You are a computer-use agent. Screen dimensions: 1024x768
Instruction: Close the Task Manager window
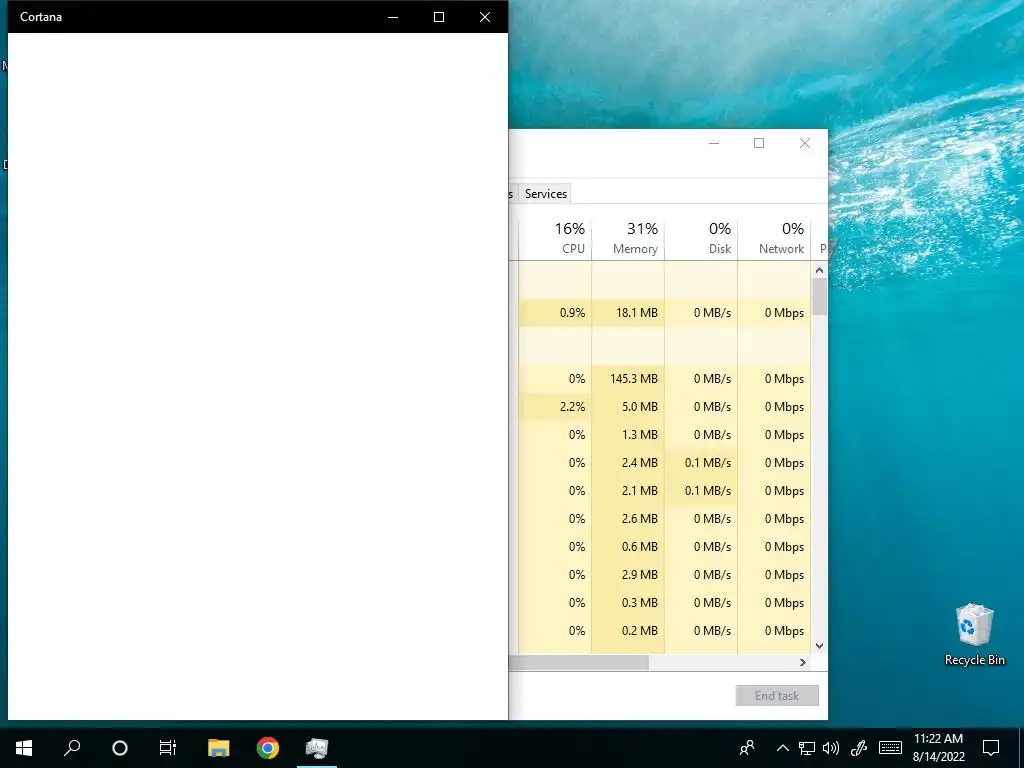point(805,143)
